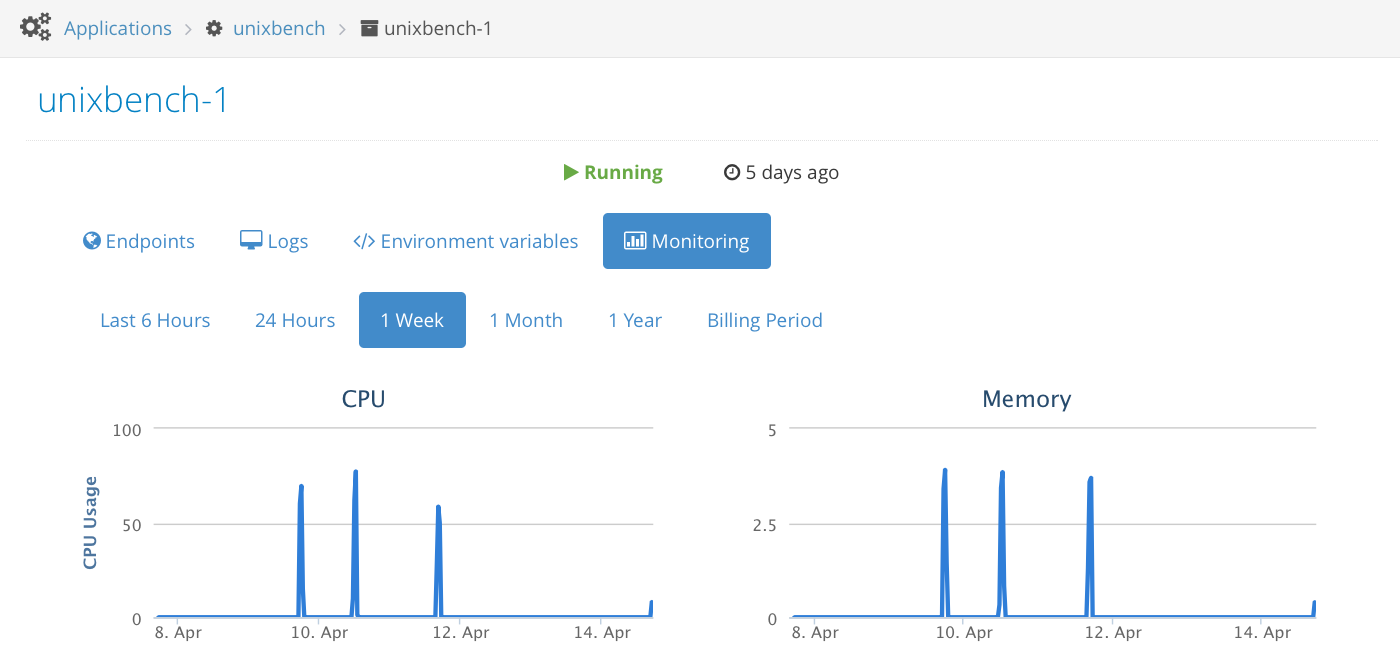Select the Last 6 Hours time range

pyautogui.click(x=155, y=321)
